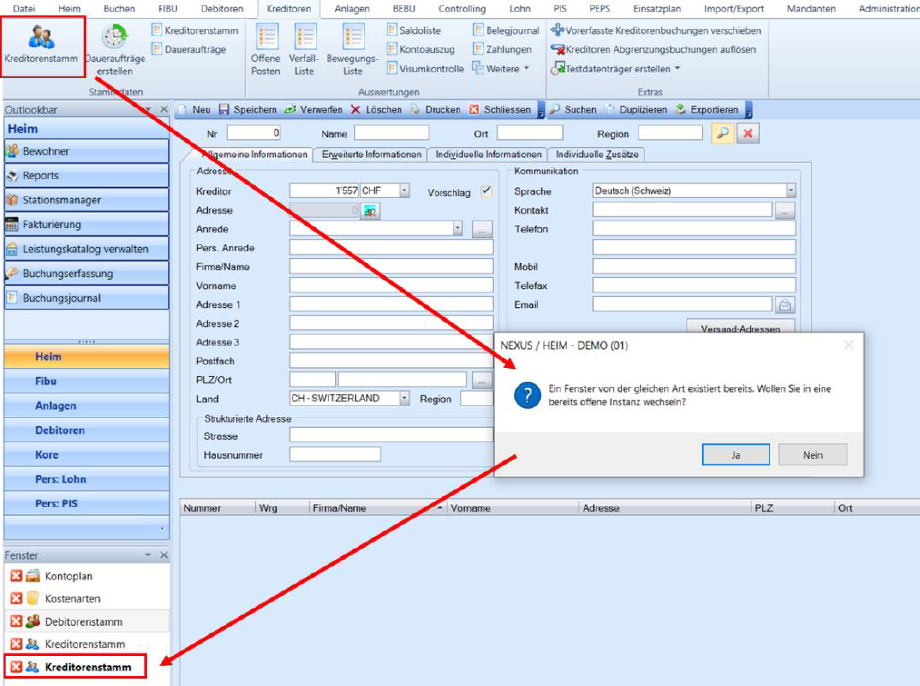
Task: Click Nein in the dialog
Action: [x=813, y=455]
